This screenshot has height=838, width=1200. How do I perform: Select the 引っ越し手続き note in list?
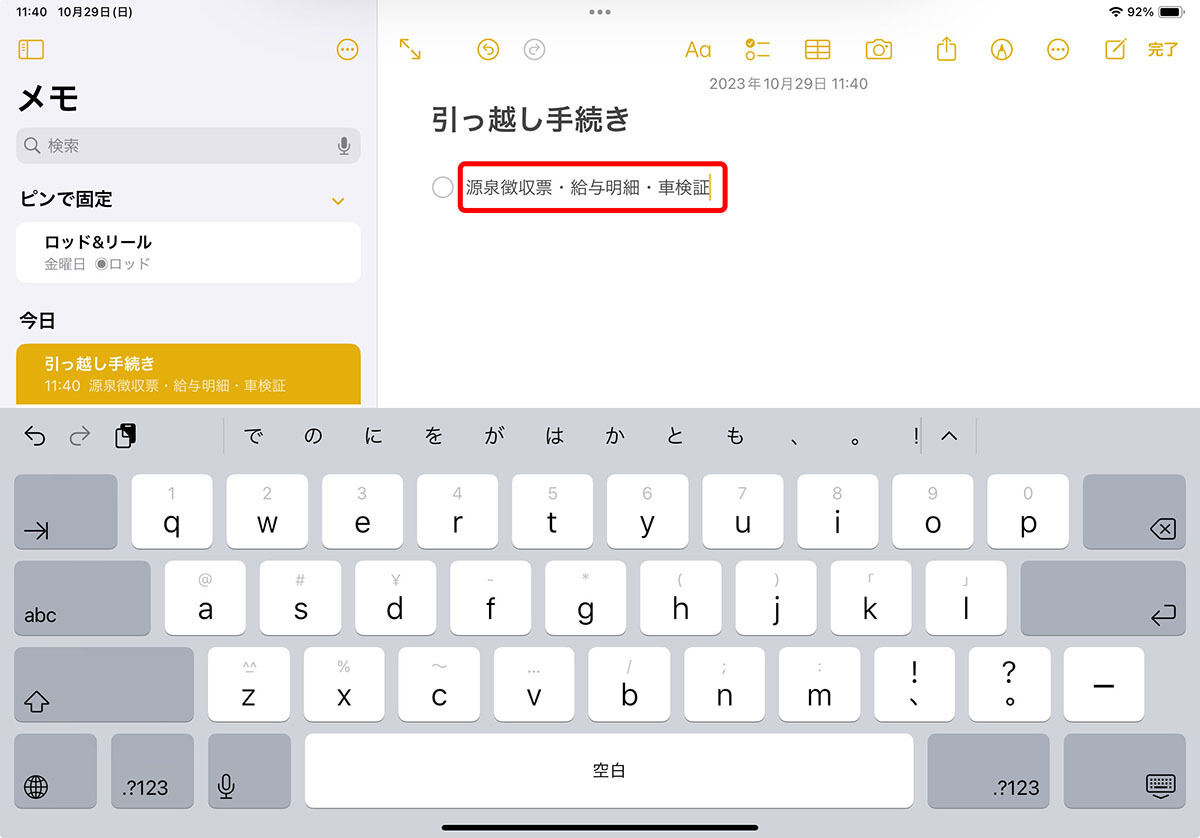coord(188,374)
